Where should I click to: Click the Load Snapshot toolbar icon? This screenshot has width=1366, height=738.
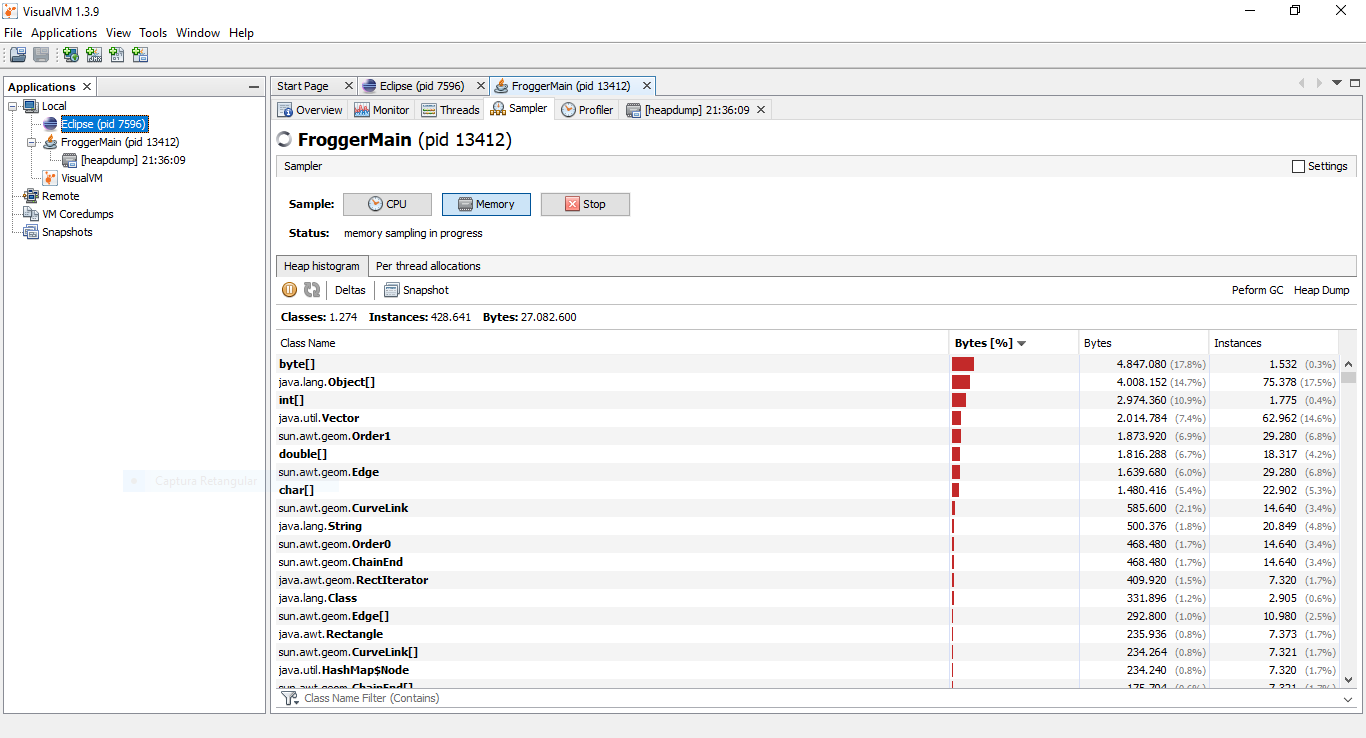[18, 55]
